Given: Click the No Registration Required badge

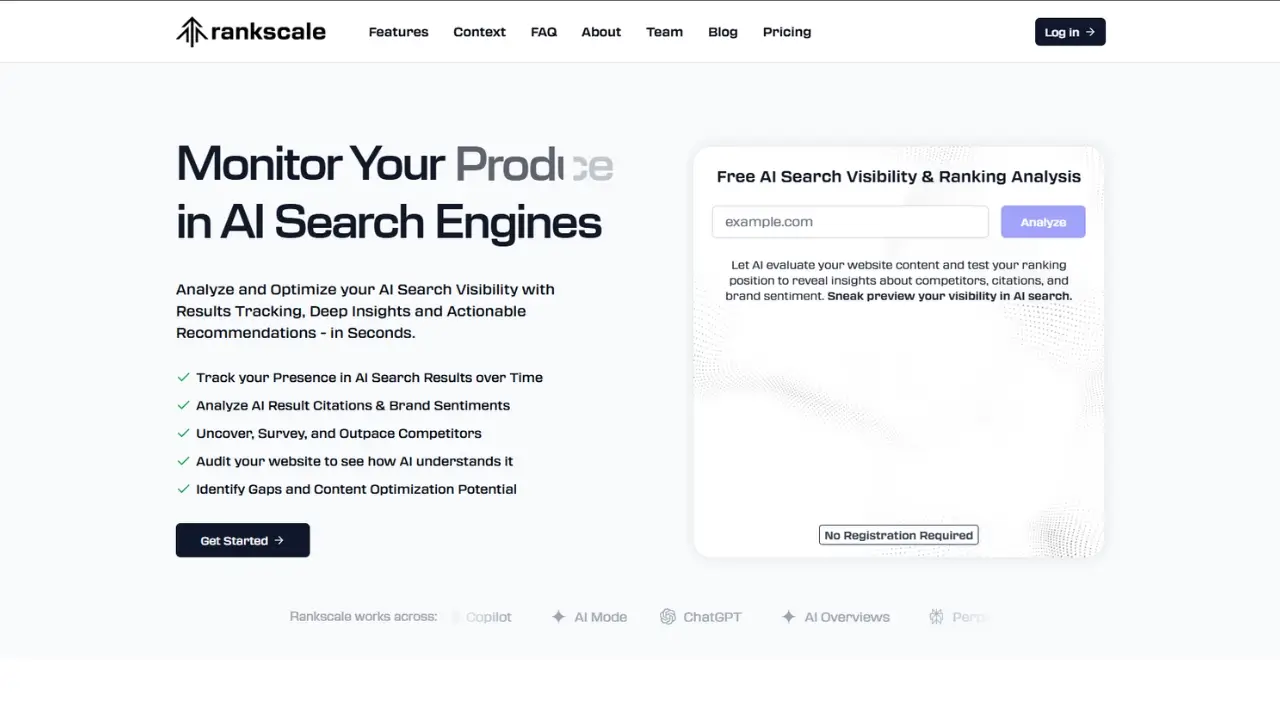Looking at the screenshot, I should click(x=898, y=534).
